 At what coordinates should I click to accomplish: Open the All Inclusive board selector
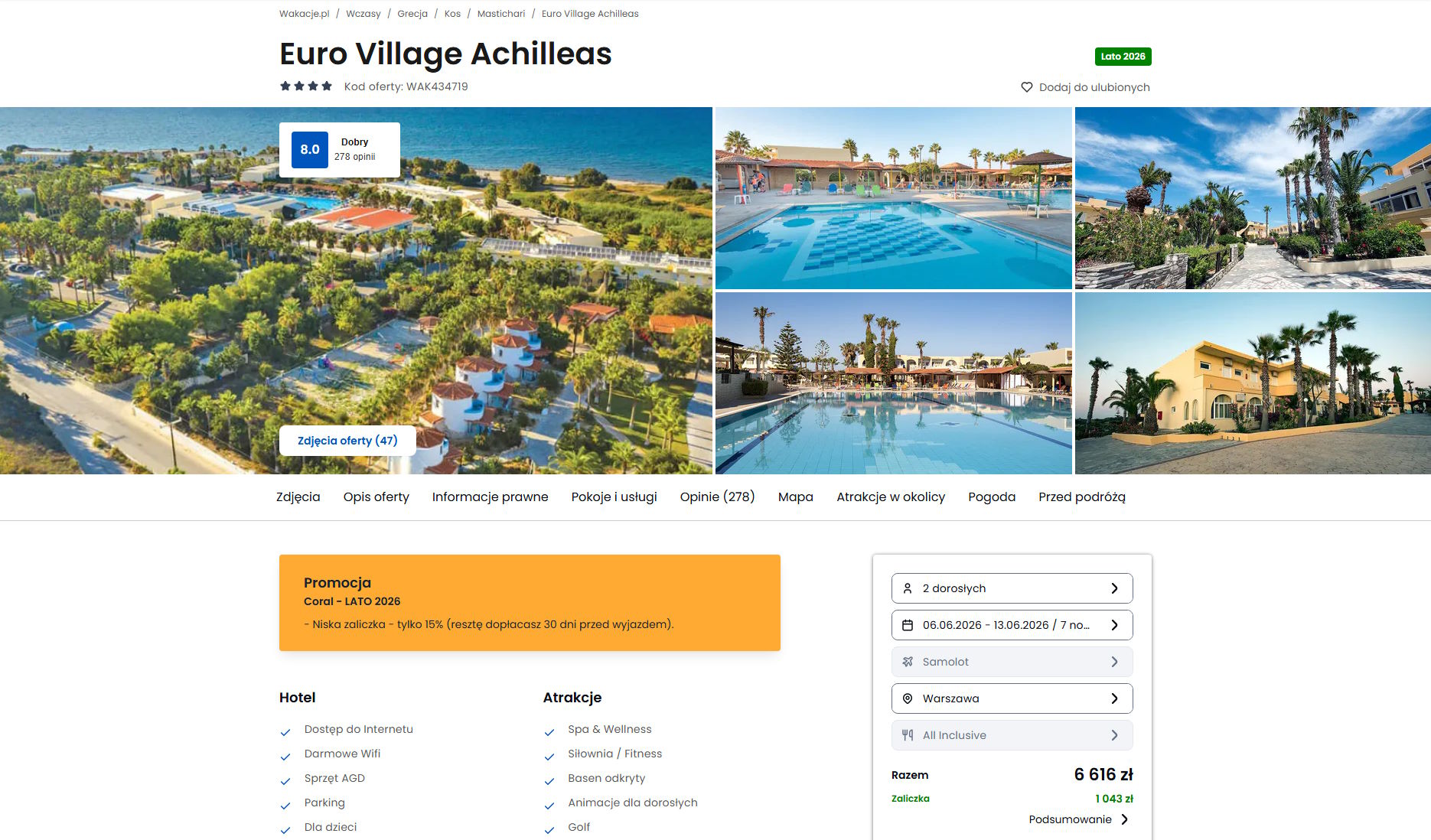tap(1012, 735)
